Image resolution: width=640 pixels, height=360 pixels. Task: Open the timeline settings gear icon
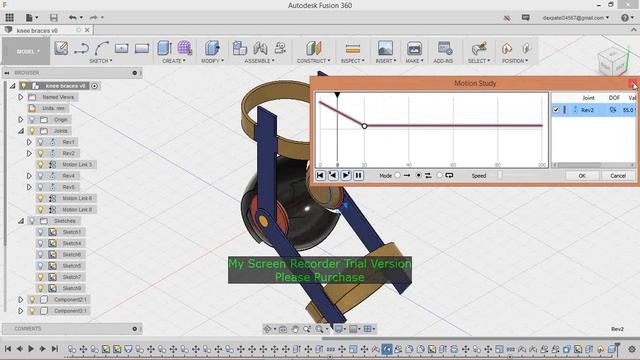632,349
